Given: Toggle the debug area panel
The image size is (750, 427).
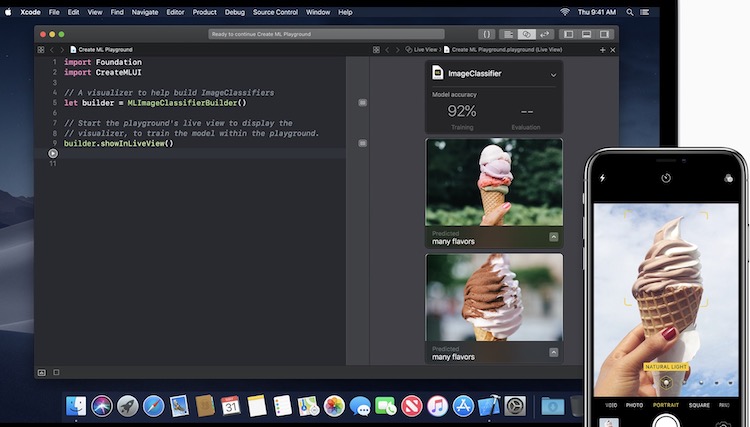Looking at the screenshot, I should point(586,34).
